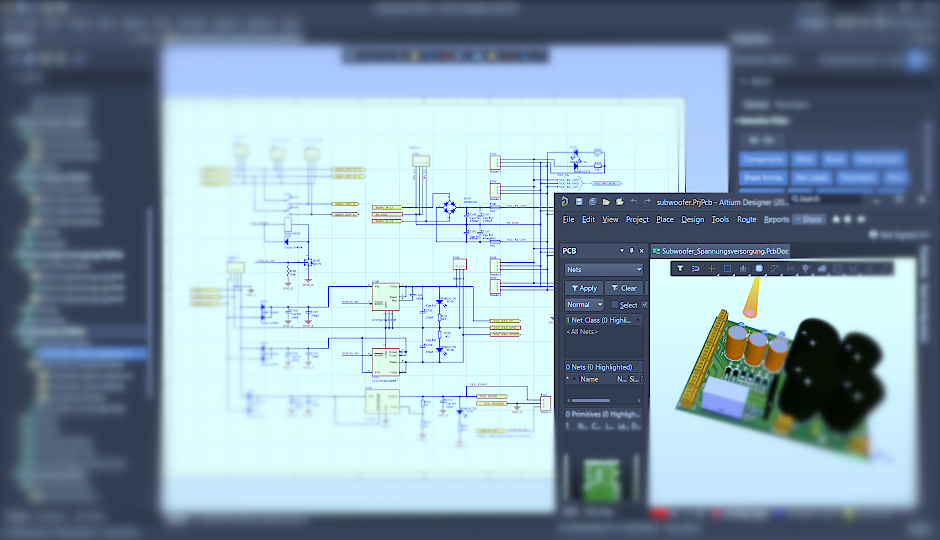Click the Apply button
Viewport: 940px width, 540px height.
(x=583, y=288)
